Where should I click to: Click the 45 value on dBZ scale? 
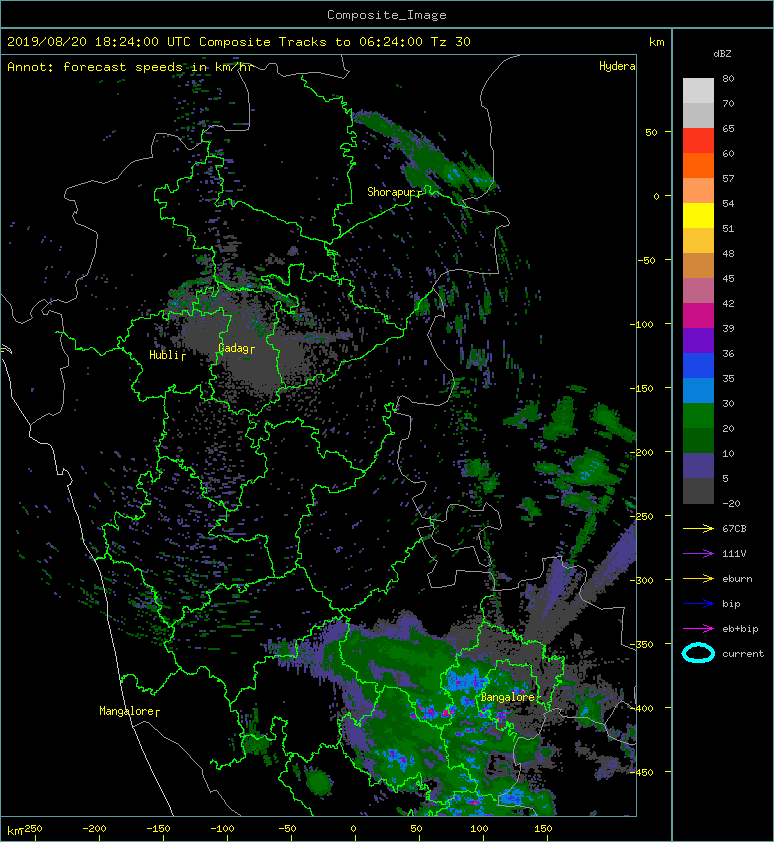pyautogui.click(x=728, y=279)
